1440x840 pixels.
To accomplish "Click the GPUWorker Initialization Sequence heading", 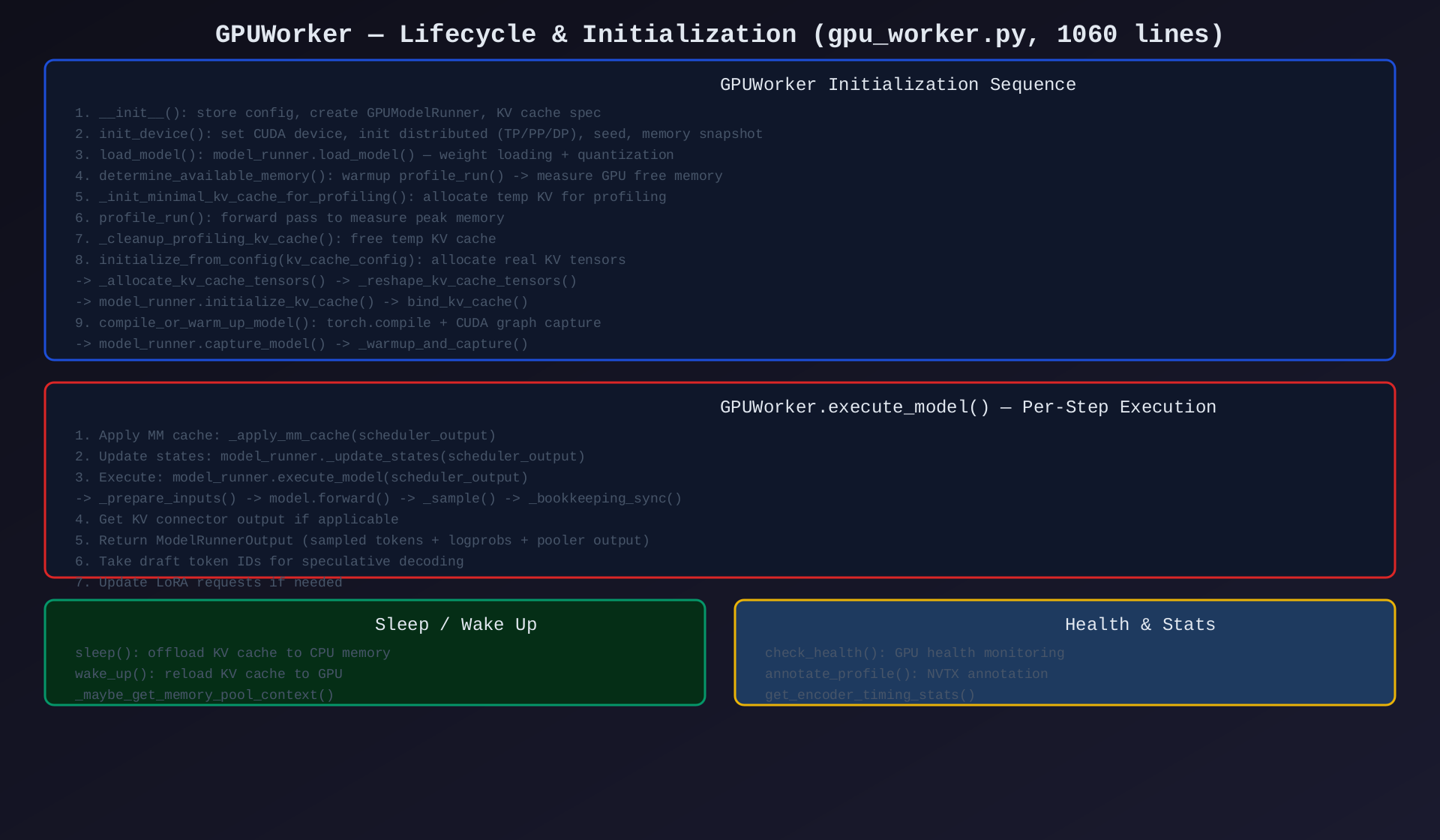I will point(897,85).
